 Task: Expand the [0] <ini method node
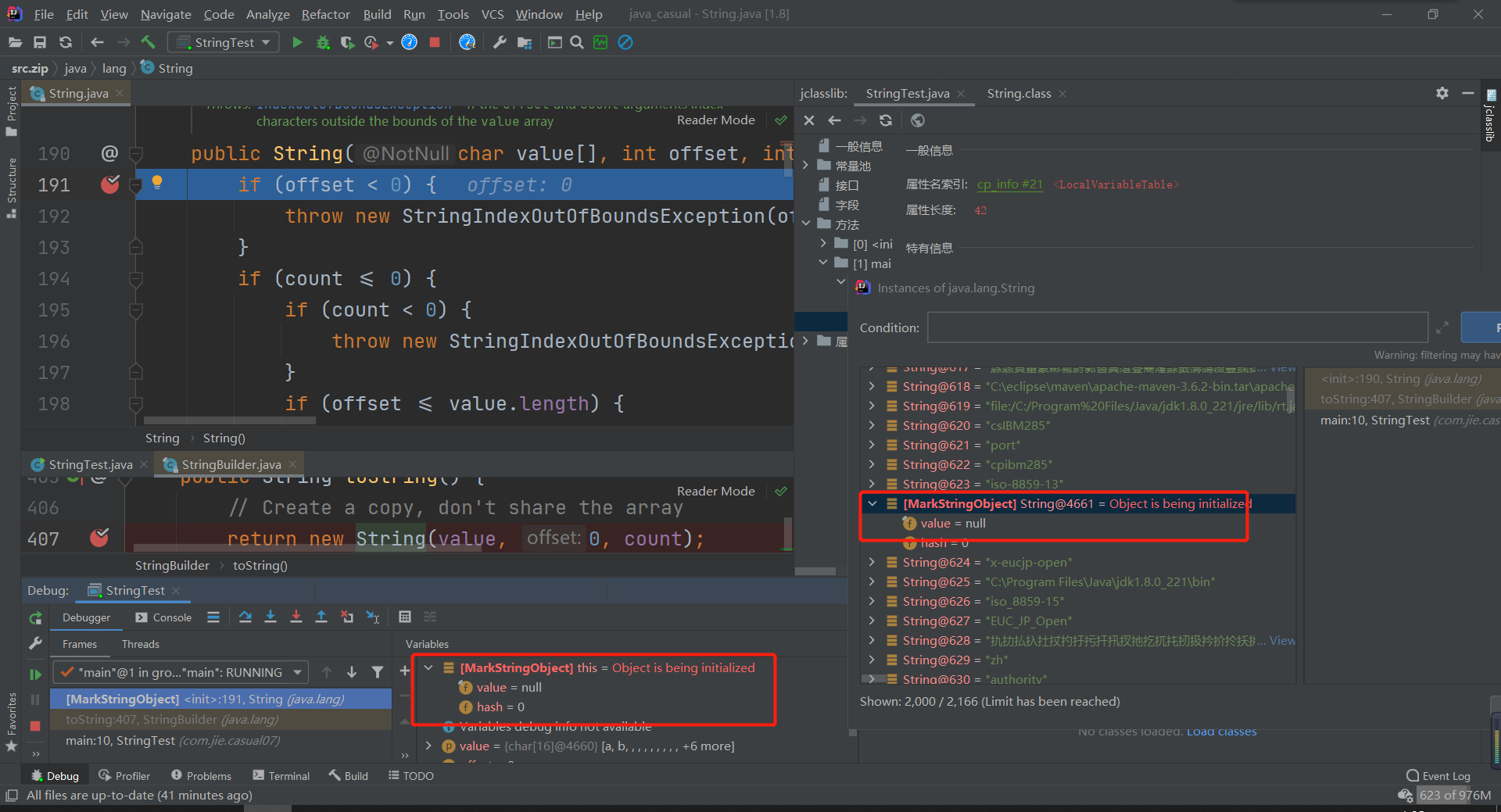coord(823,244)
